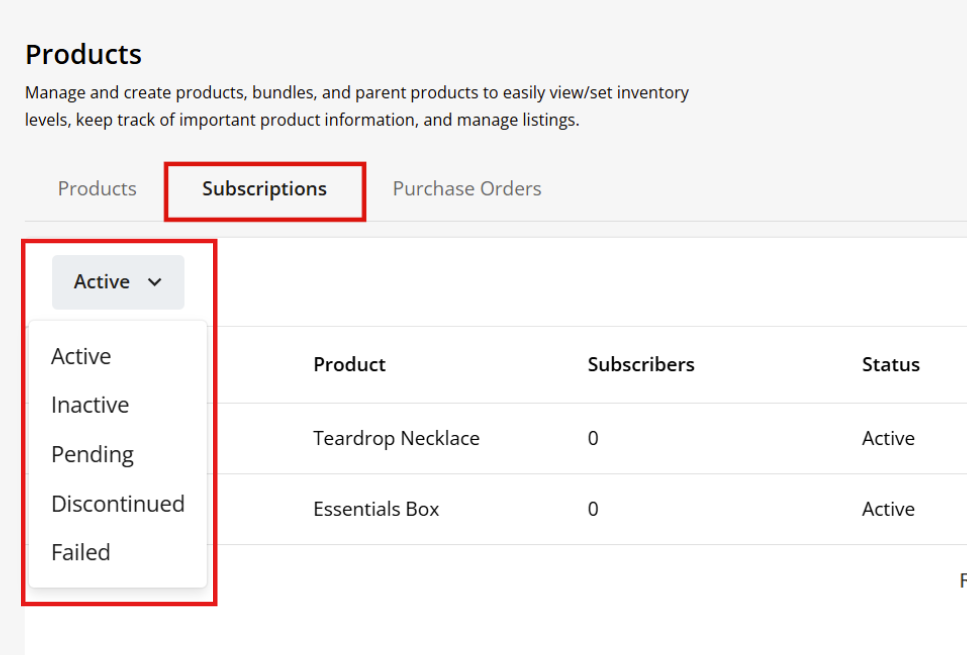Filter subscriptions by Pending
This screenshot has width=967, height=655.
tap(92, 455)
